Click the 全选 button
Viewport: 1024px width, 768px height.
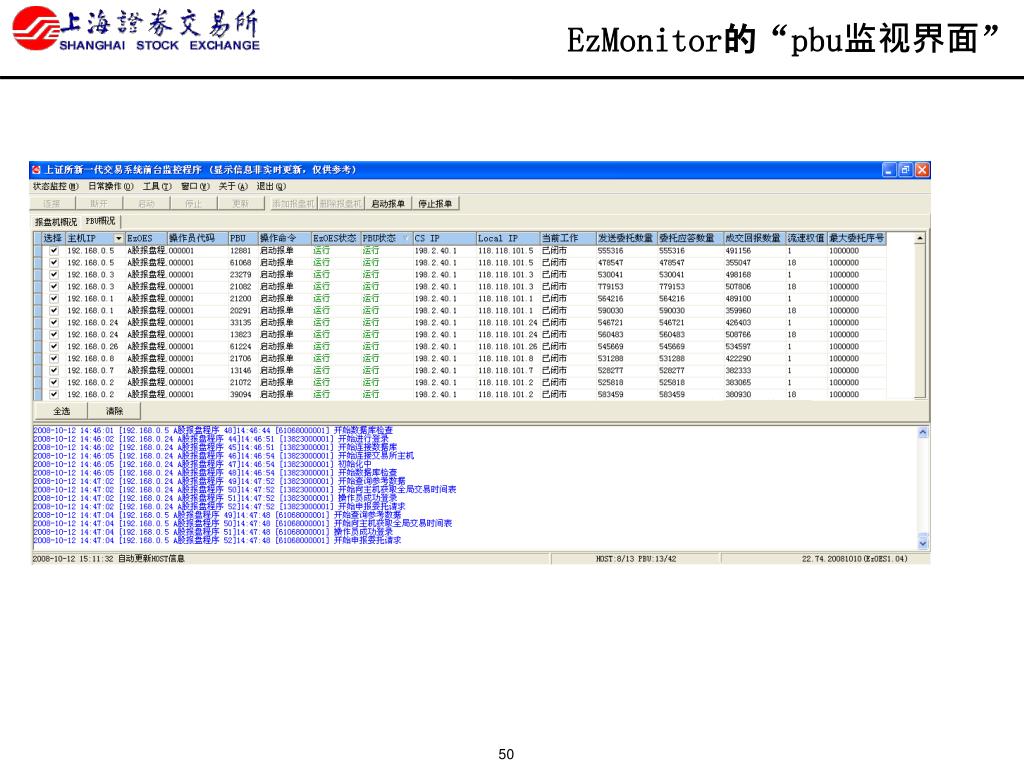(61, 411)
